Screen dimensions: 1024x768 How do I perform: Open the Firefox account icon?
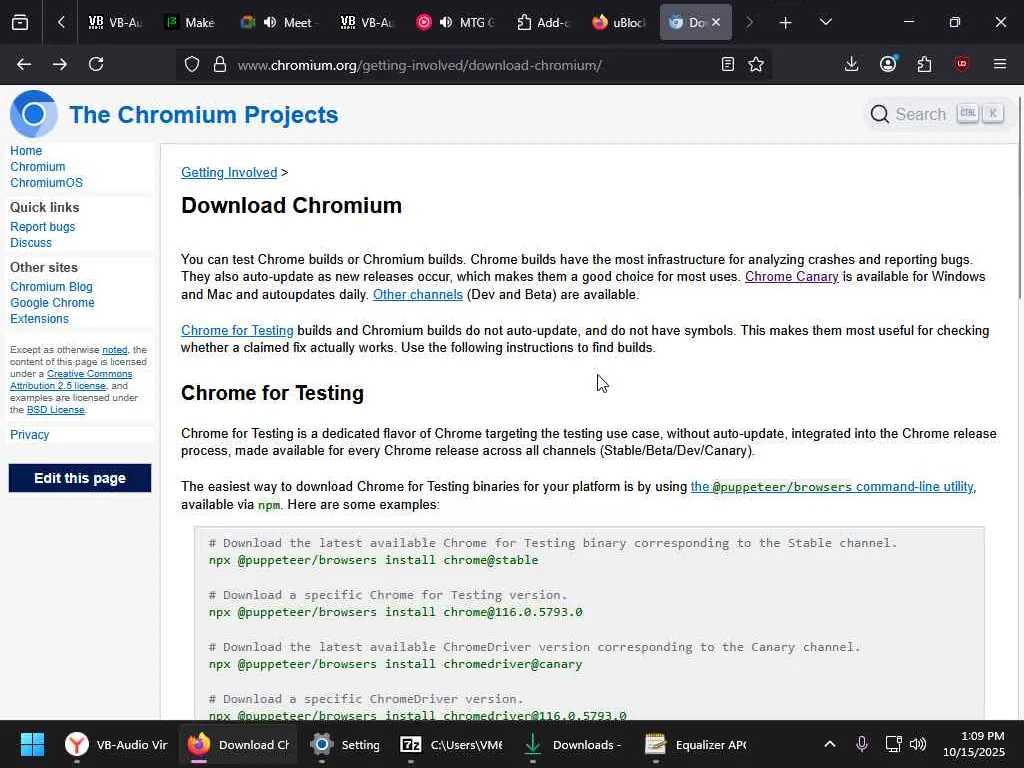[888, 64]
